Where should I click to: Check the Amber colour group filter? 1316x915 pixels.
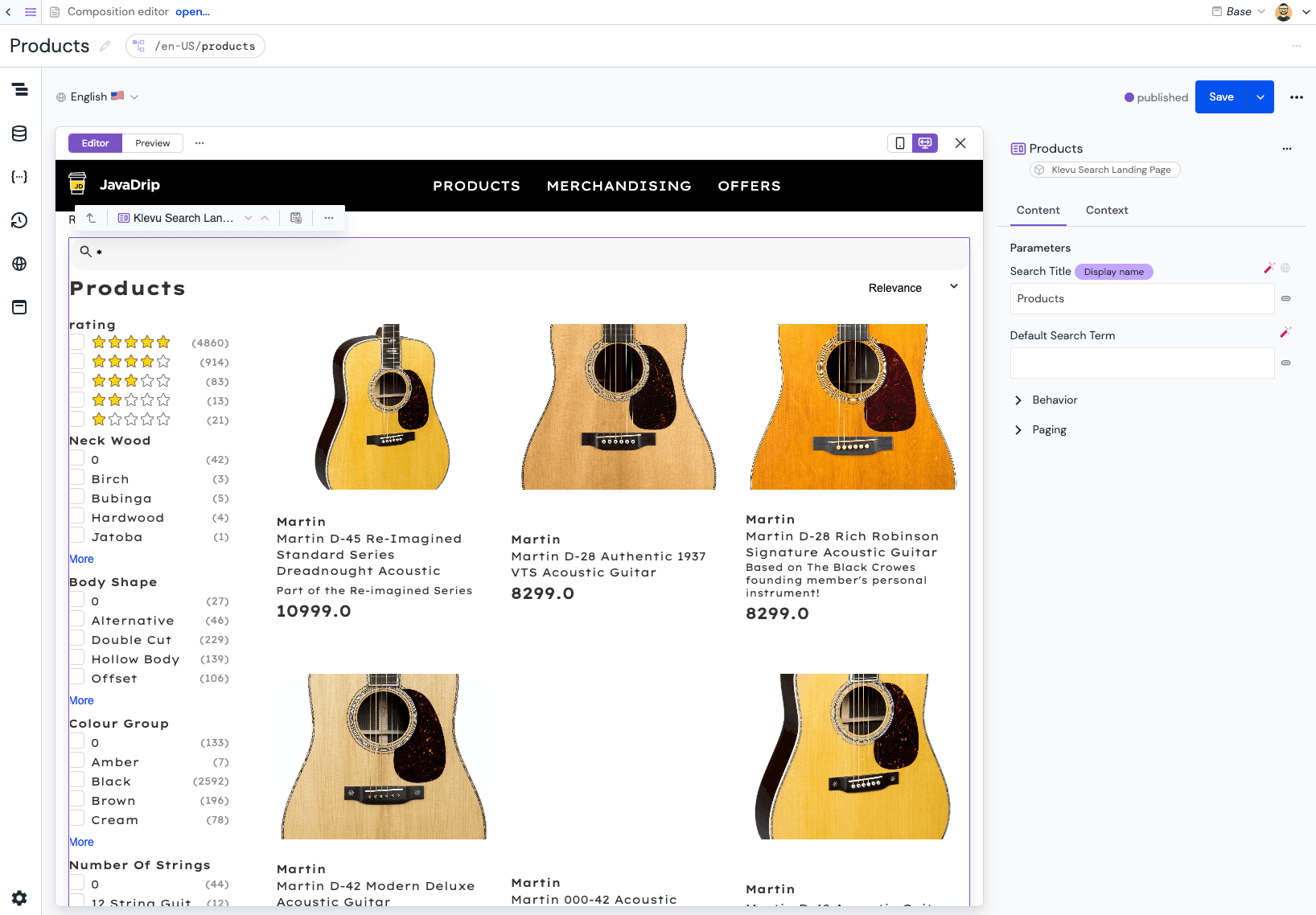tap(77, 761)
